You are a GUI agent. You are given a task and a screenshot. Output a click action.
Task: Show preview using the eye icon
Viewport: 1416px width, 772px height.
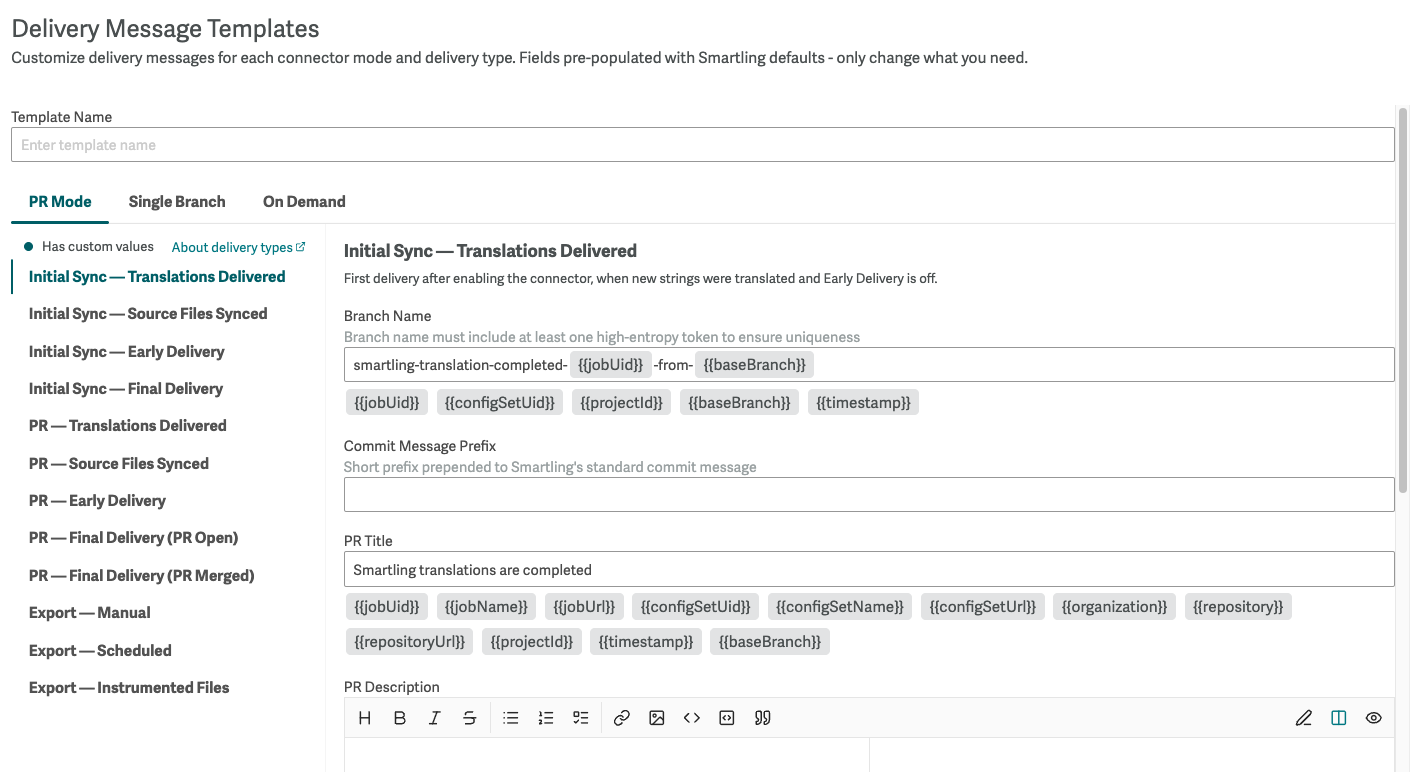(x=1374, y=718)
